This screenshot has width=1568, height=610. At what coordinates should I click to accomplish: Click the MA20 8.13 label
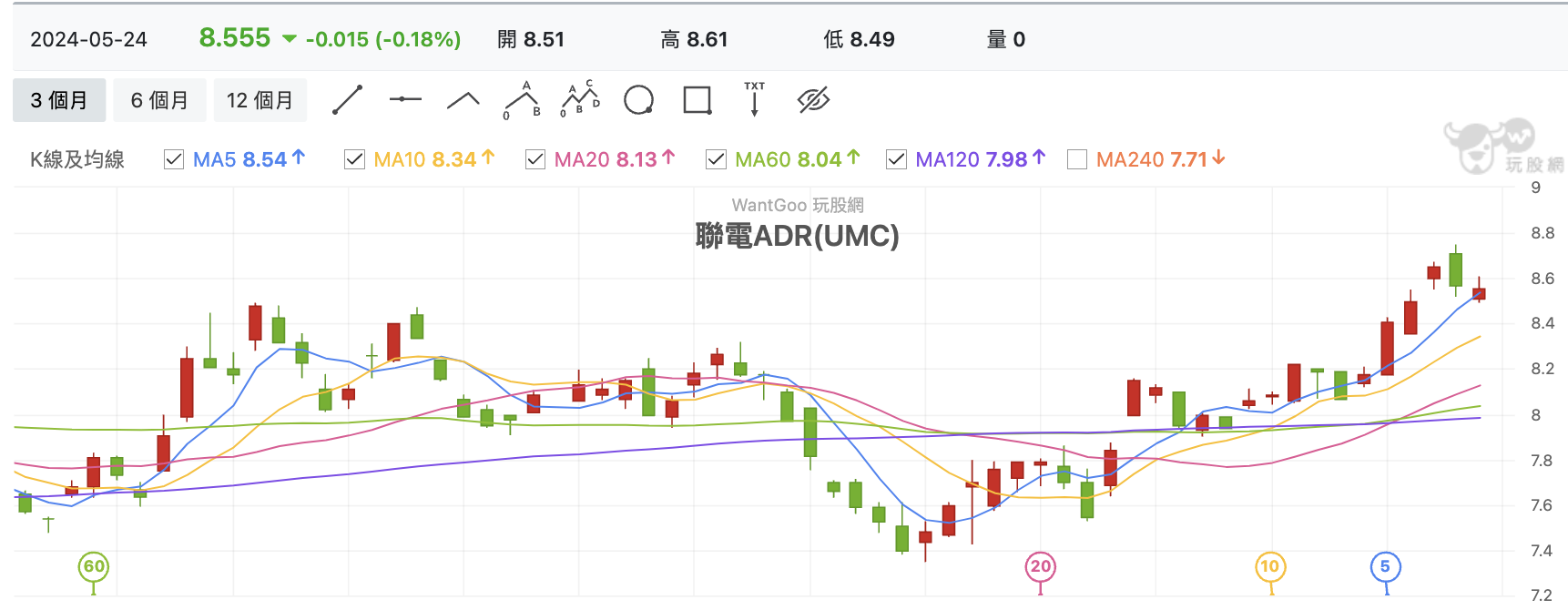[x=615, y=159]
